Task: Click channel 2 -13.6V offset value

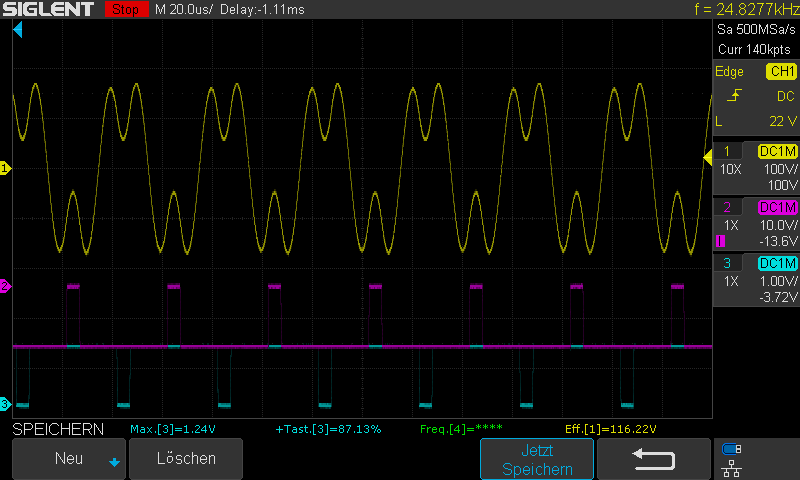Action: [x=779, y=241]
